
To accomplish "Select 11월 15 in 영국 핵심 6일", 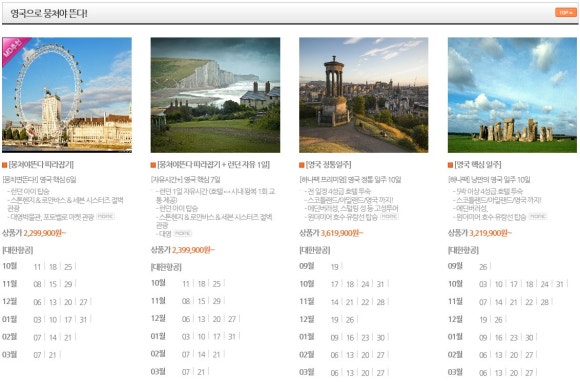I will pos(53,284).
